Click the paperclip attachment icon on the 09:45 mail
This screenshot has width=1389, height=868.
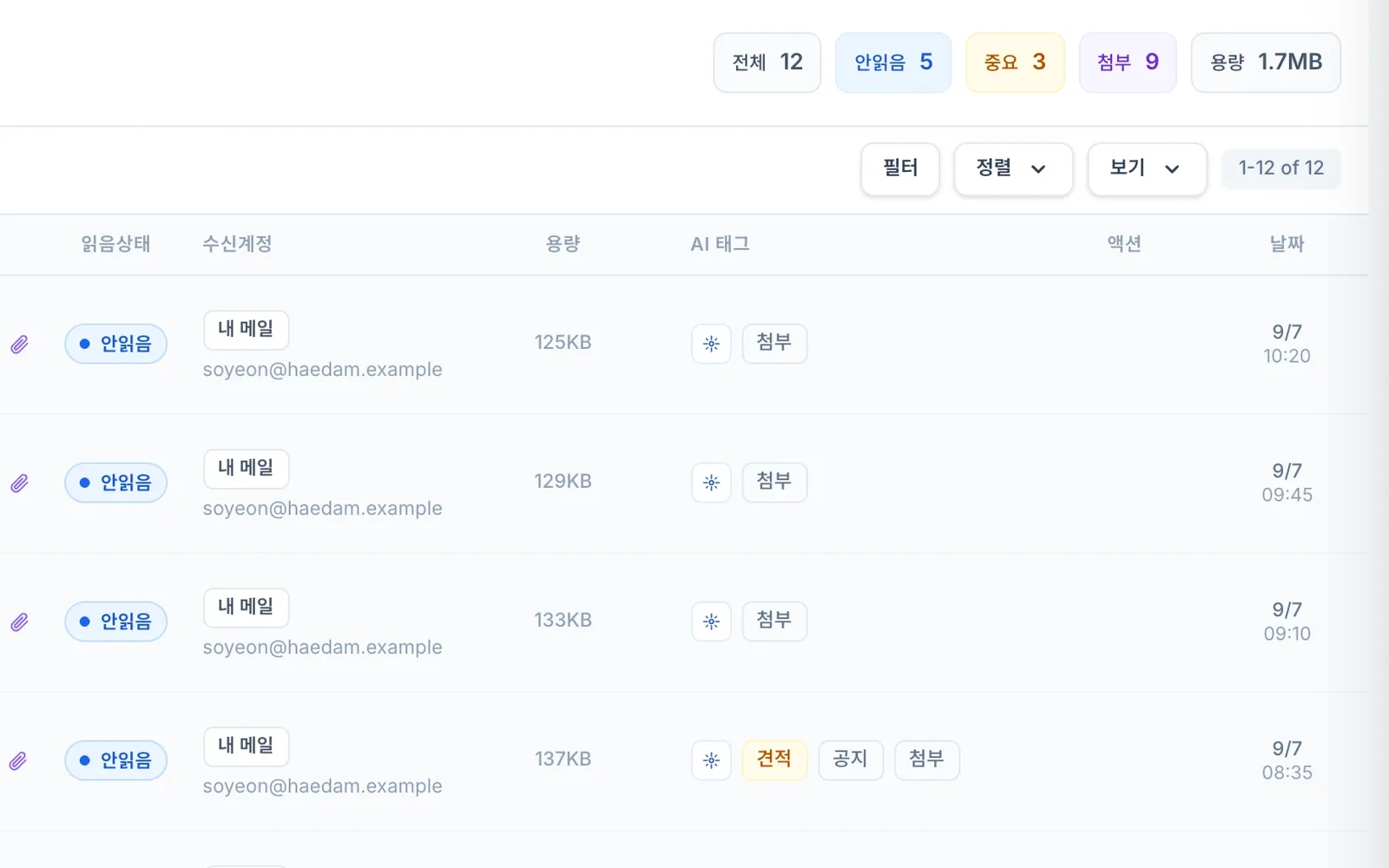[19, 483]
